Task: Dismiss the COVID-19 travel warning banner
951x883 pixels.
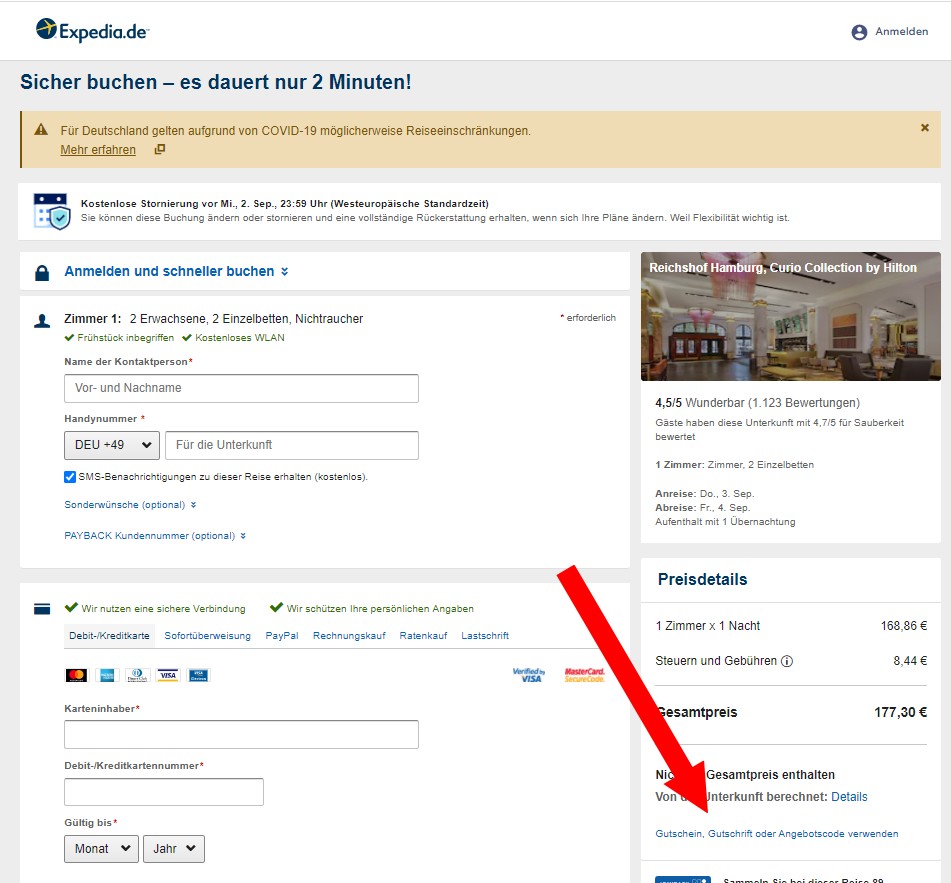Action: (x=924, y=127)
